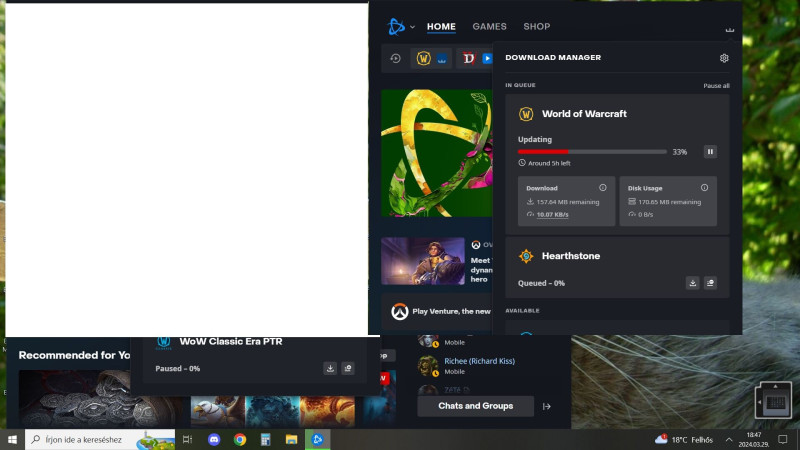
Task: Switch to the HOME tab
Action: coord(441,27)
